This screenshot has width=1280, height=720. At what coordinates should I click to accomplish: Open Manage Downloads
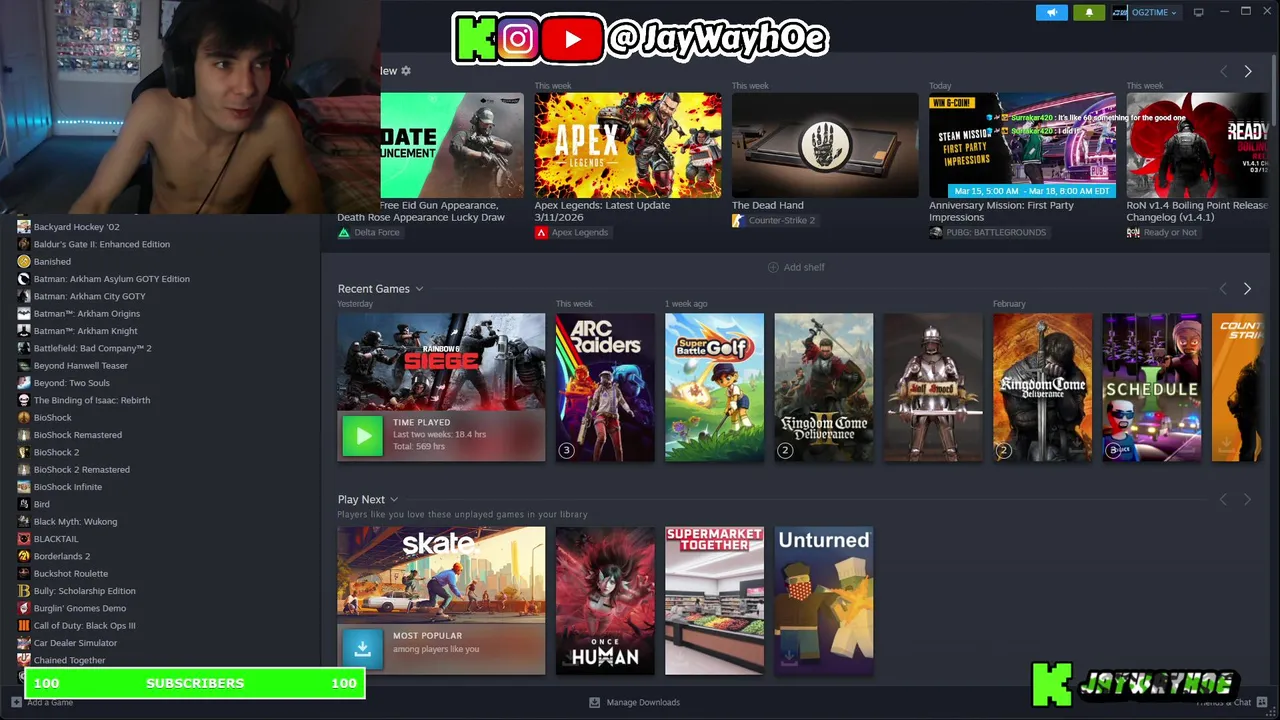coord(635,702)
